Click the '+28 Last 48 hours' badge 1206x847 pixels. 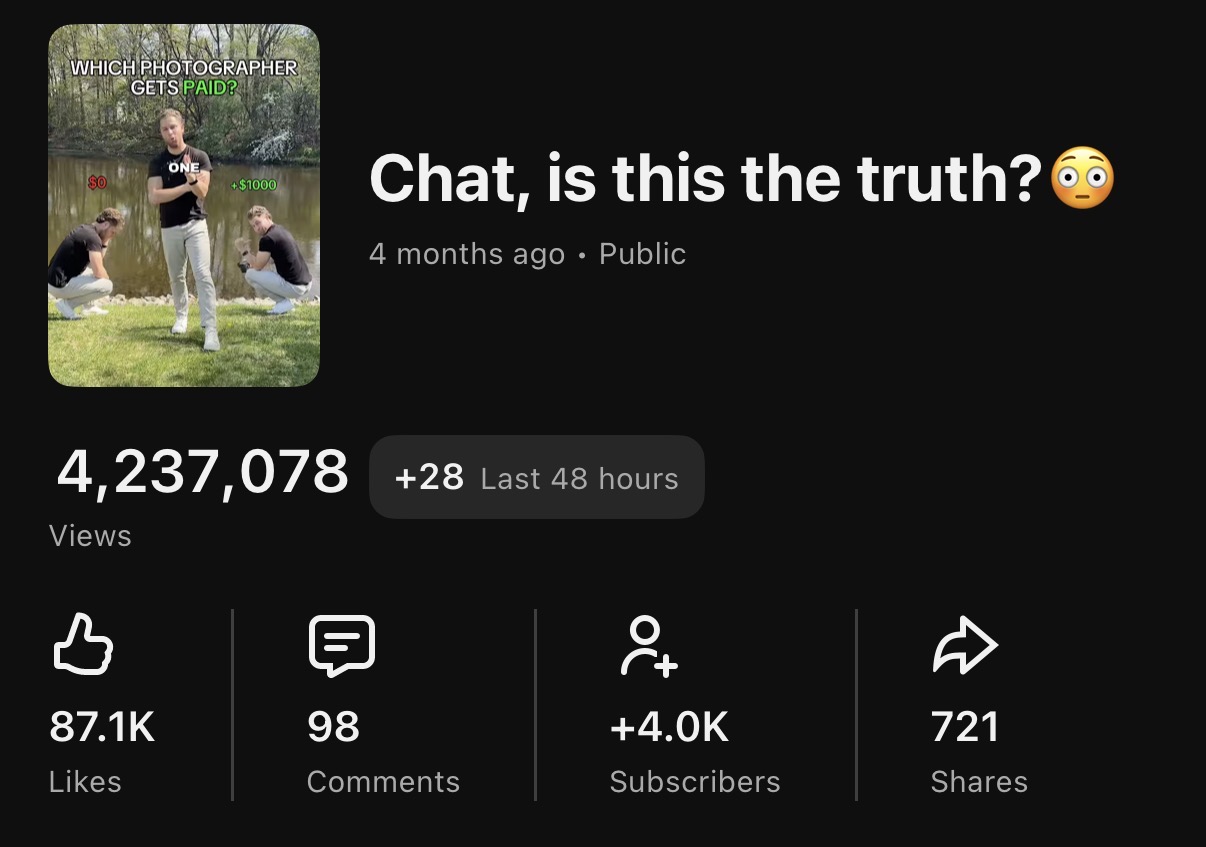tap(536, 477)
